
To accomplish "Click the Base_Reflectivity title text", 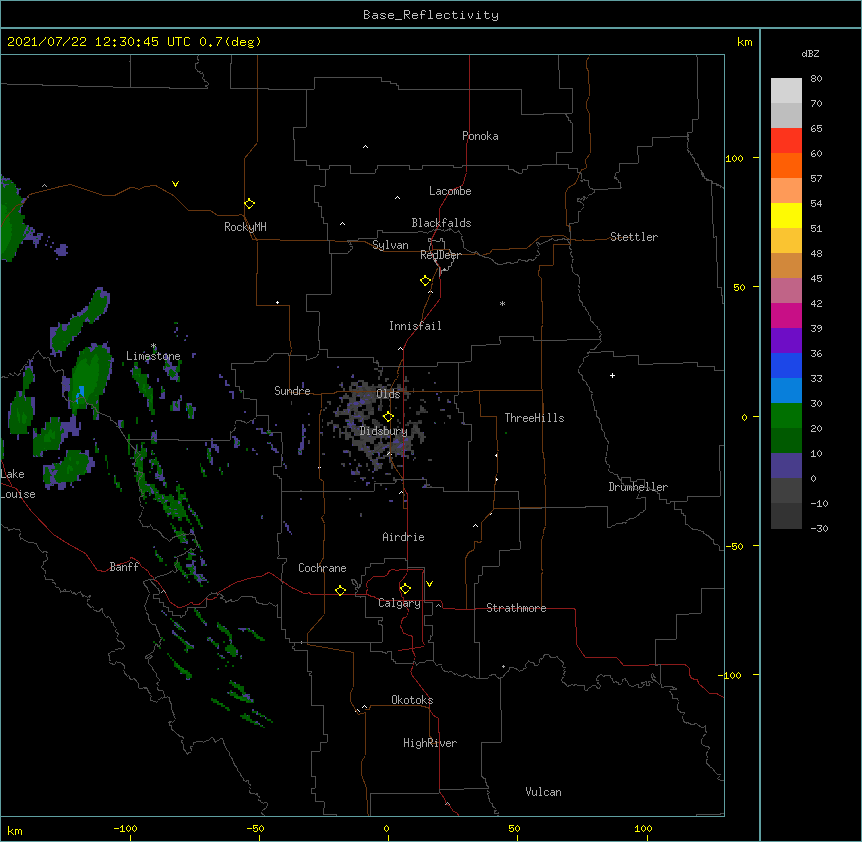I will [x=431, y=15].
